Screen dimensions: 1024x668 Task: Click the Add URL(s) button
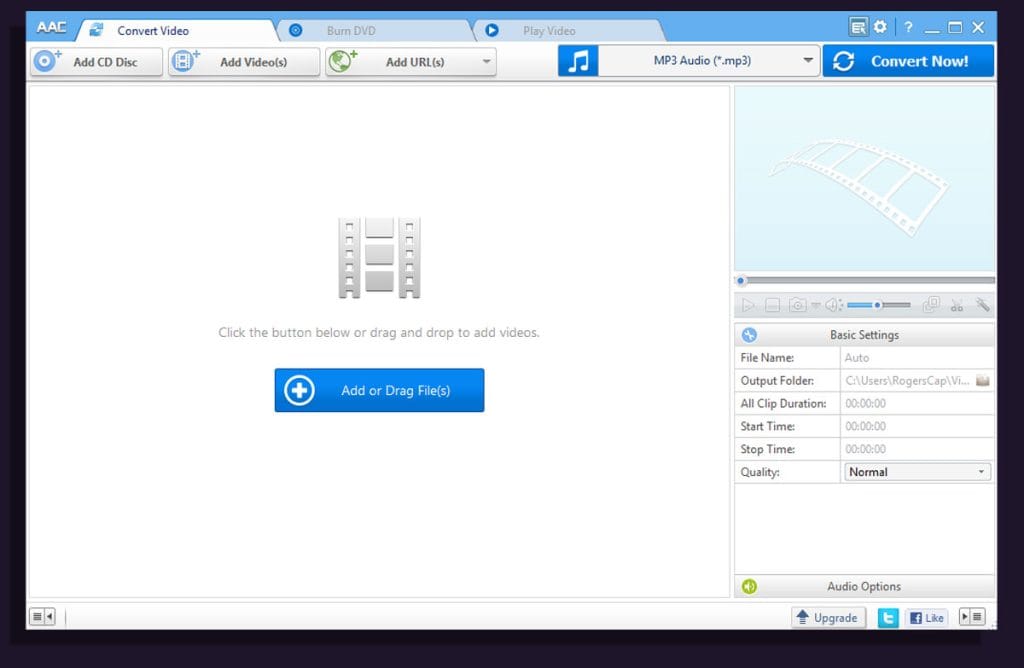tap(411, 62)
